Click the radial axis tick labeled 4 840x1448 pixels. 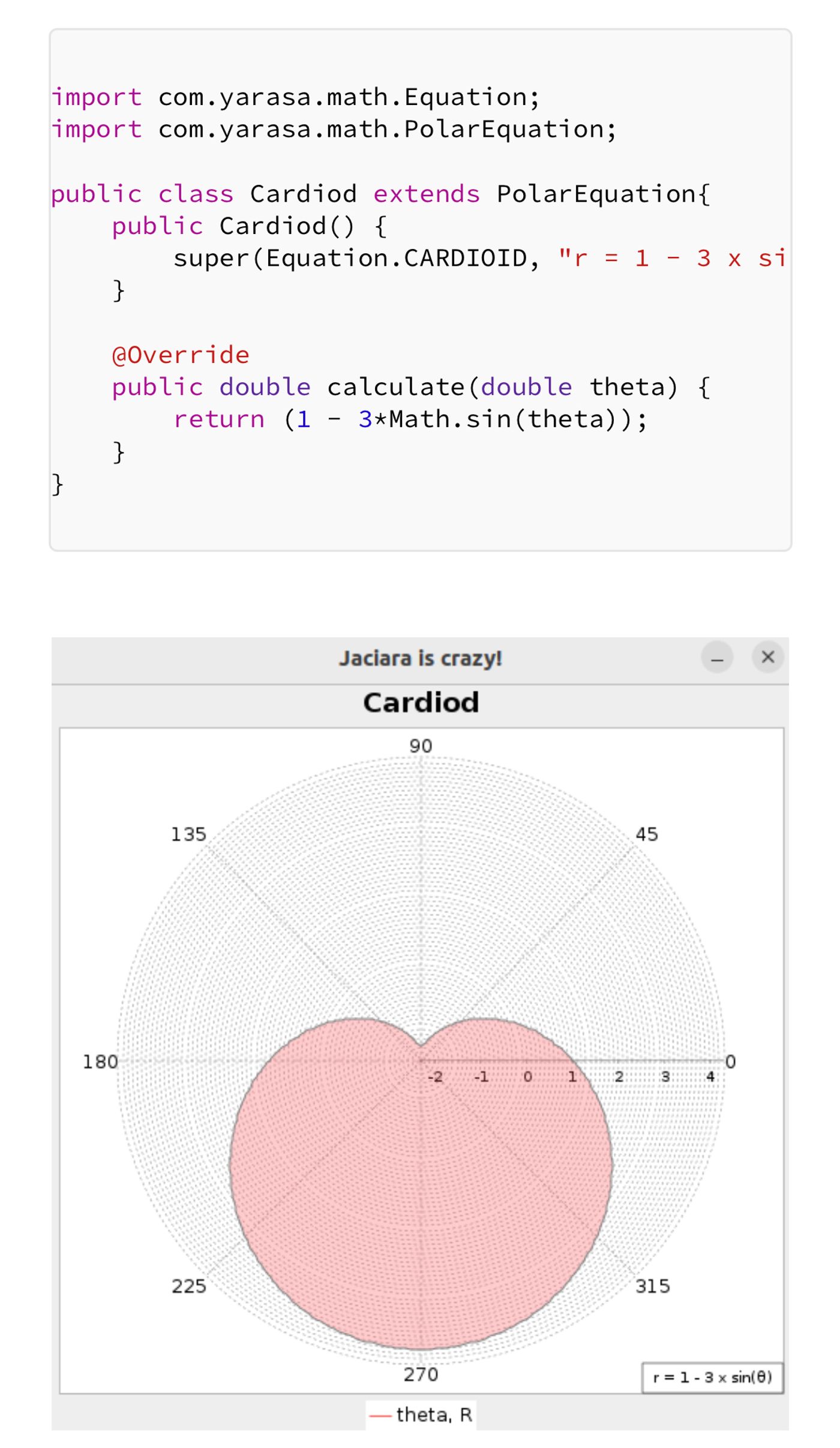710,1077
